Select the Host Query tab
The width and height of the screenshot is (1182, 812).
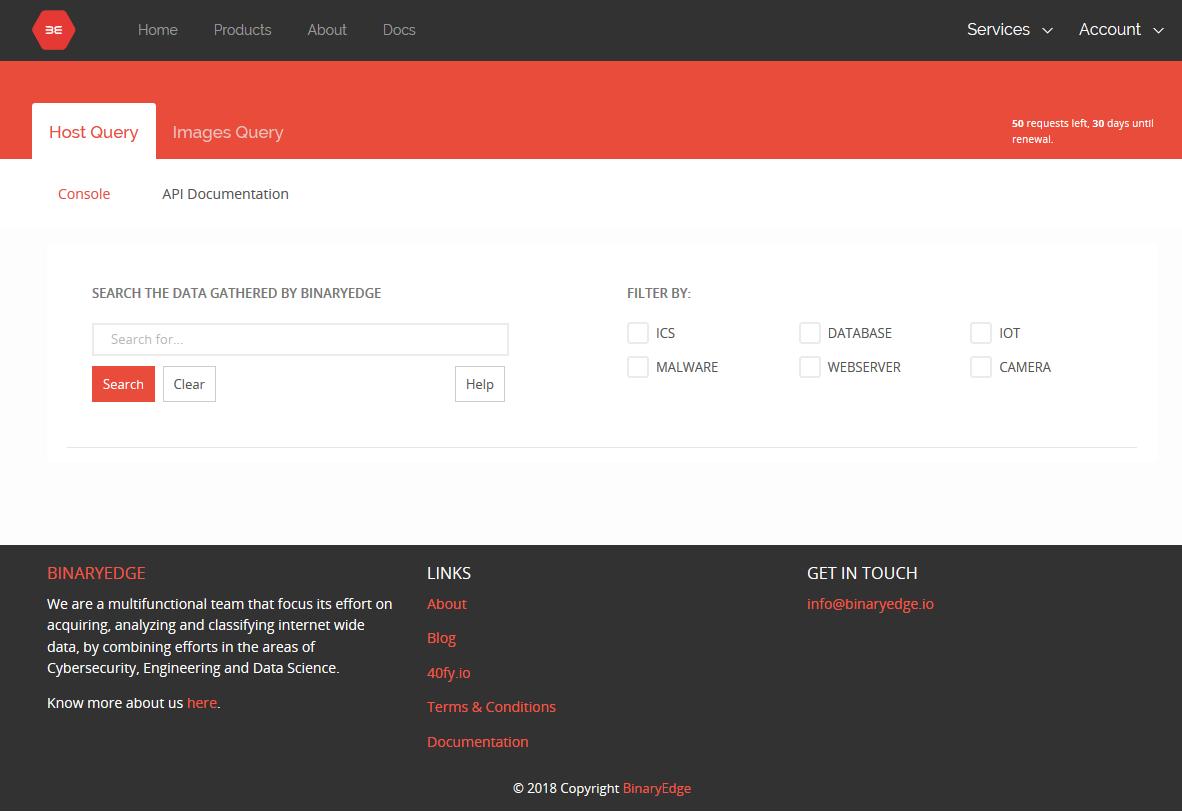coord(93,132)
